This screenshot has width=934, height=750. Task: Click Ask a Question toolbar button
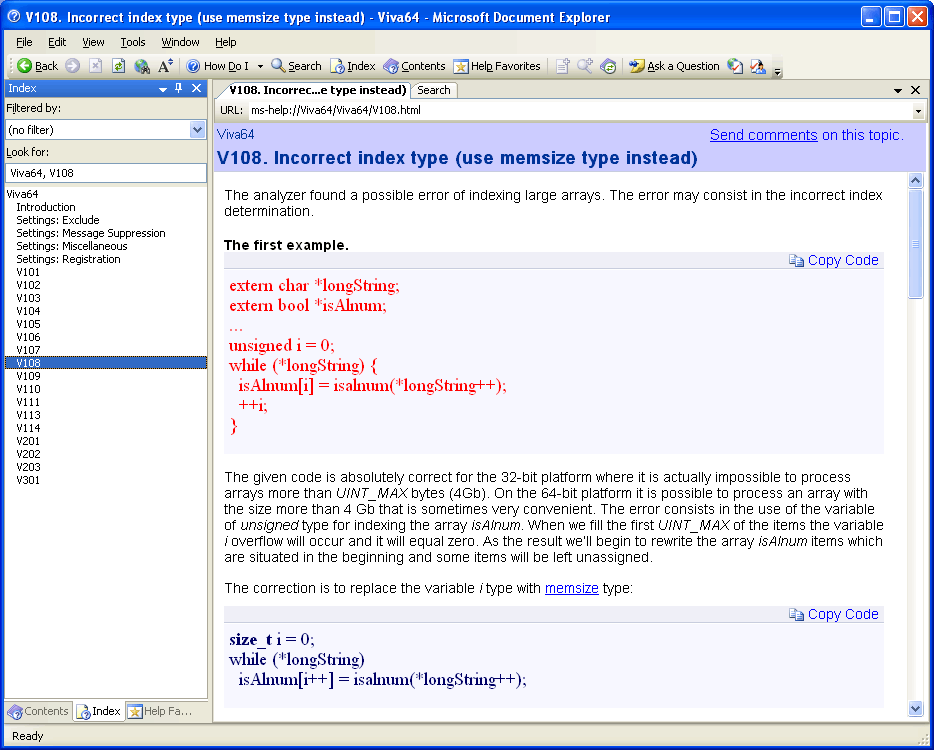coord(674,66)
